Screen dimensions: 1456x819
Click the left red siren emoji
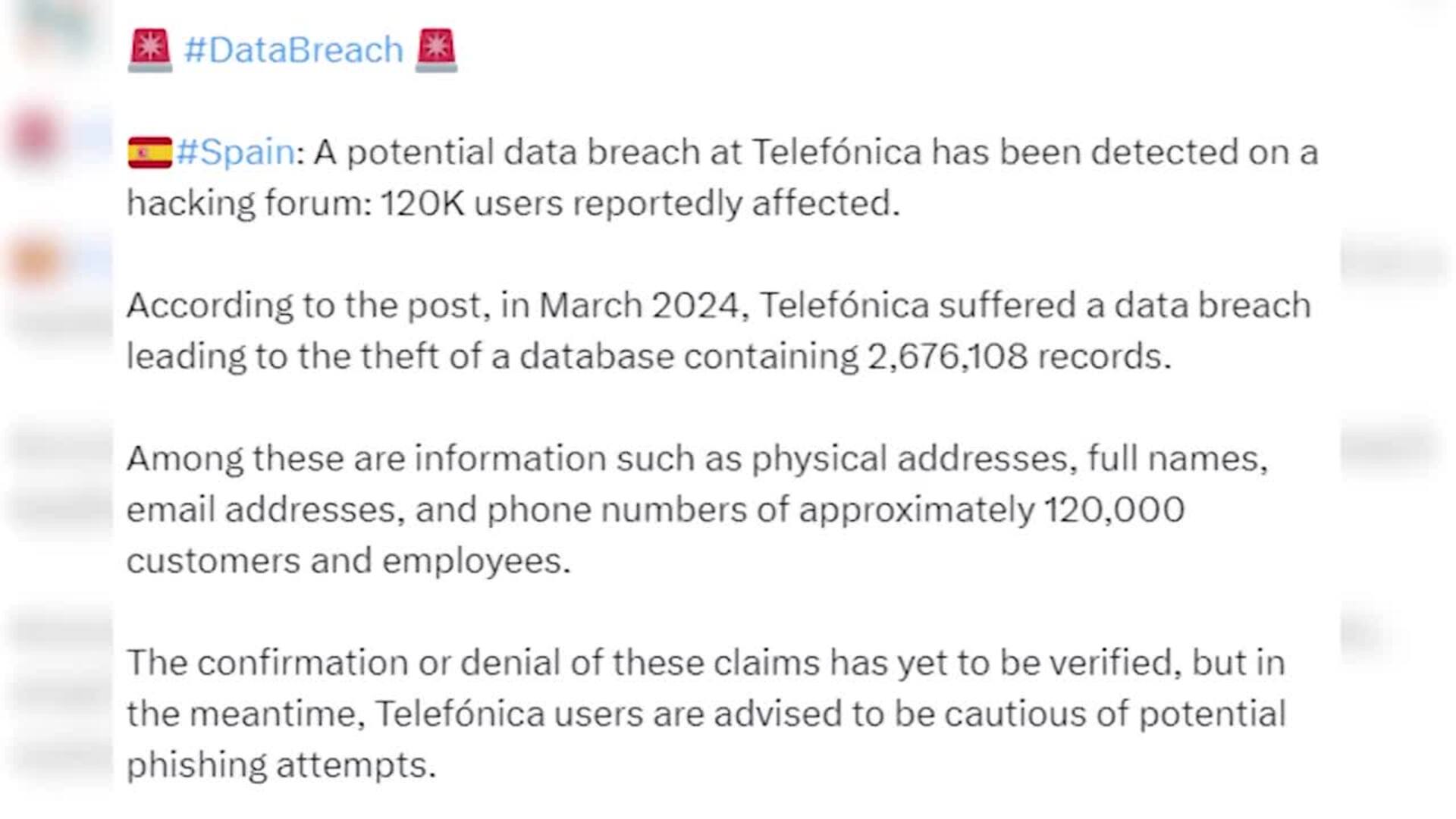tap(150, 50)
